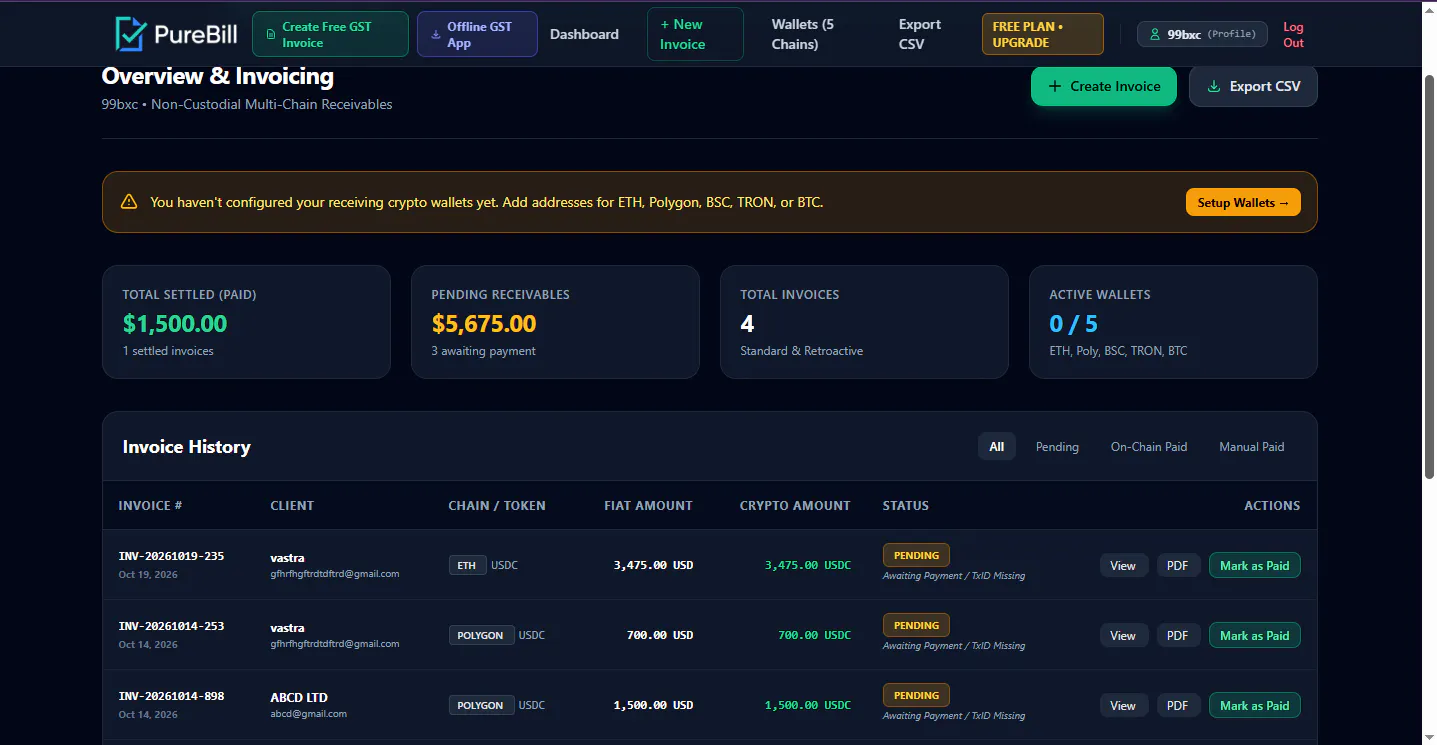Image resolution: width=1437 pixels, height=745 pixels.
Task: Click the PENDING status badge for INV-20261014-253
Action: tap(916, 625)
